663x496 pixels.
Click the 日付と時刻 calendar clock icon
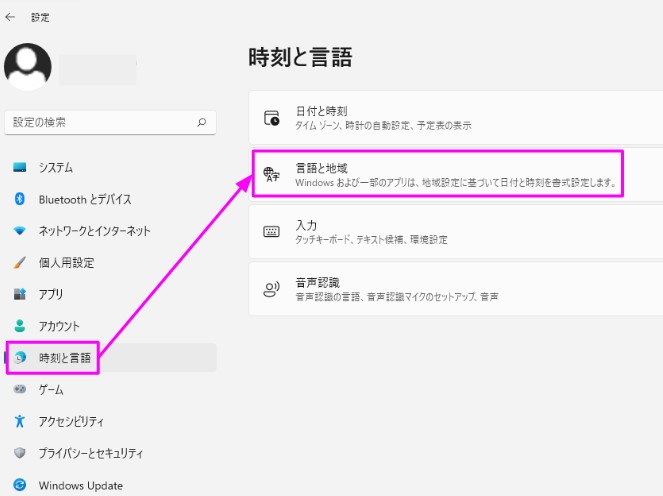[271, 118]
